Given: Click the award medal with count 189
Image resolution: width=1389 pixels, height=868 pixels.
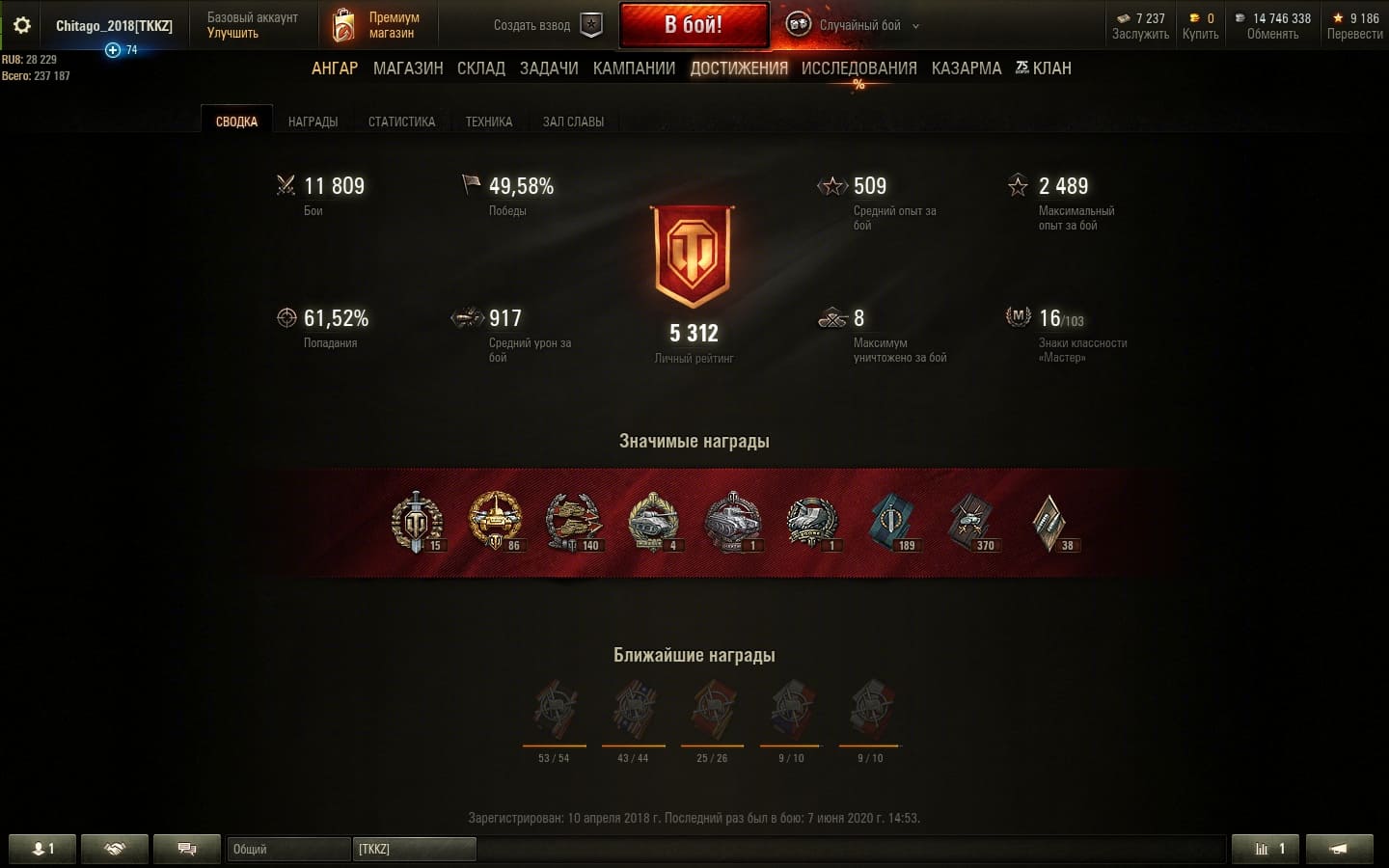Looking at the screenshot, I should point(893,523).
